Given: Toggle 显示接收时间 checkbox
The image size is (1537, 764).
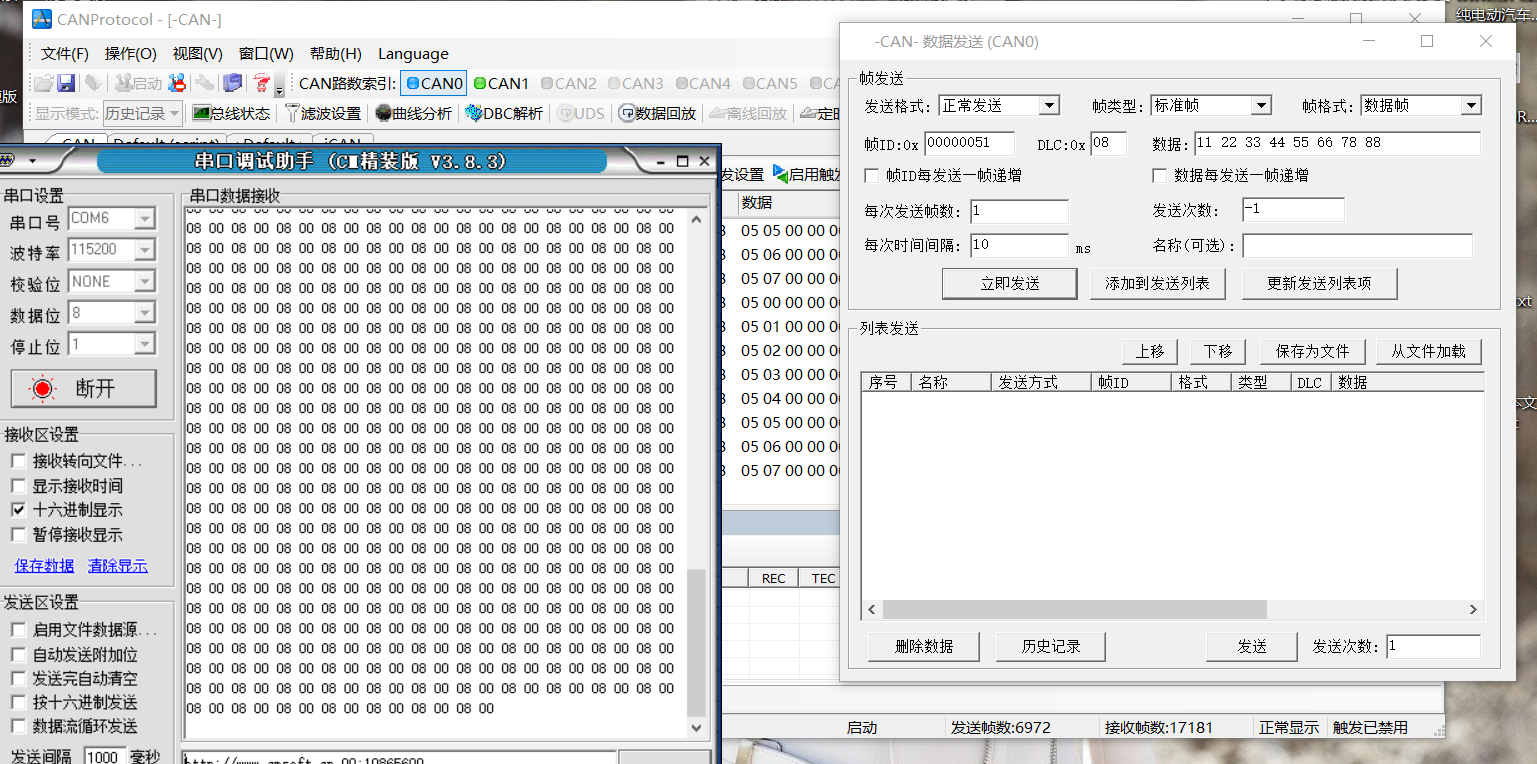Looking at the screenshot, I should 18,486.
